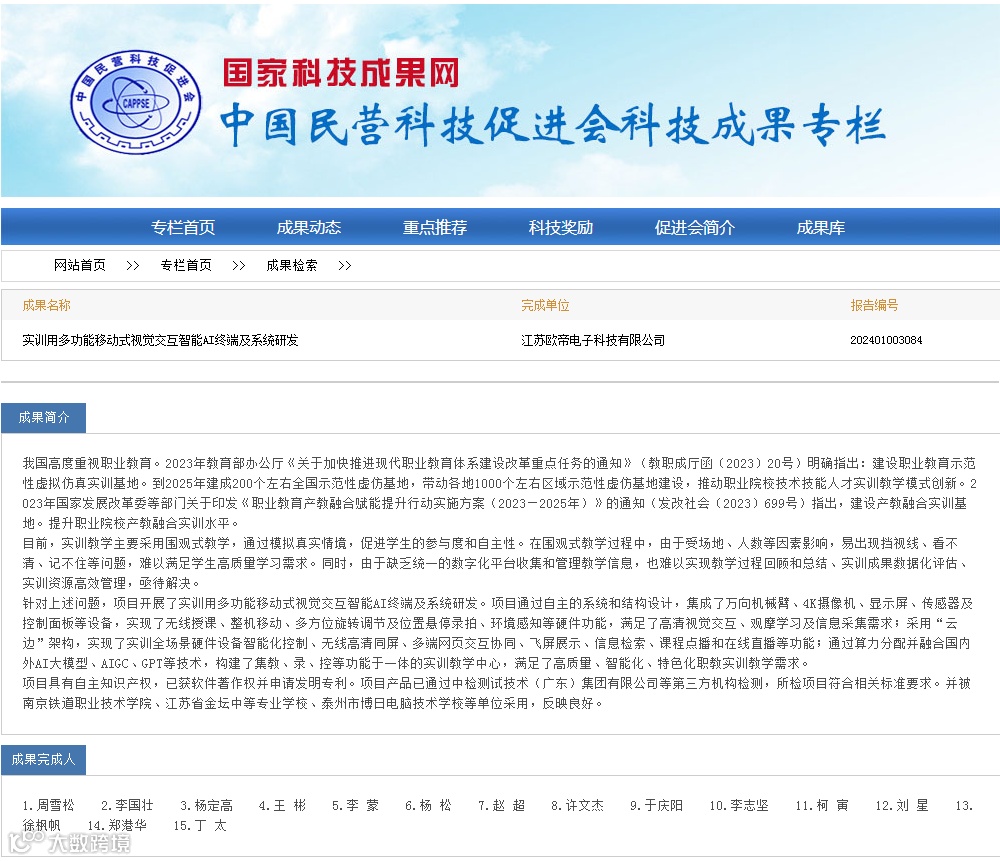This screenshot has width=1000, height=861.
Task: Select the 成果完成人 section tab
Action: 43,760
